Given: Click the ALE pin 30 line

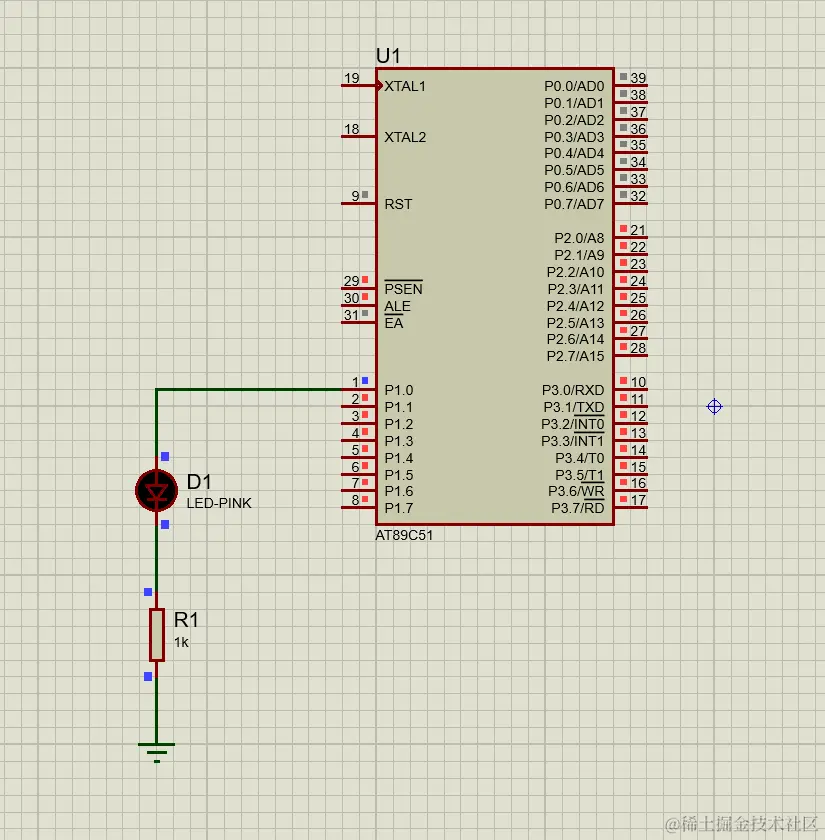Looking at the screenshot, I should coord(359,306).
